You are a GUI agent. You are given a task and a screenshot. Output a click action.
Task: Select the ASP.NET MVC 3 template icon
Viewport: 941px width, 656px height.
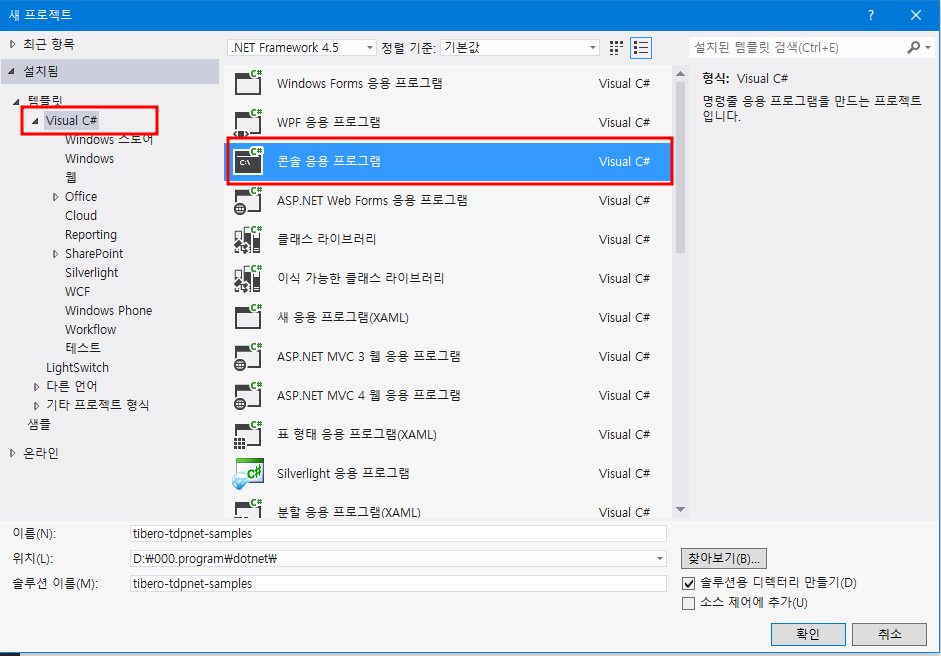[248, 357]
